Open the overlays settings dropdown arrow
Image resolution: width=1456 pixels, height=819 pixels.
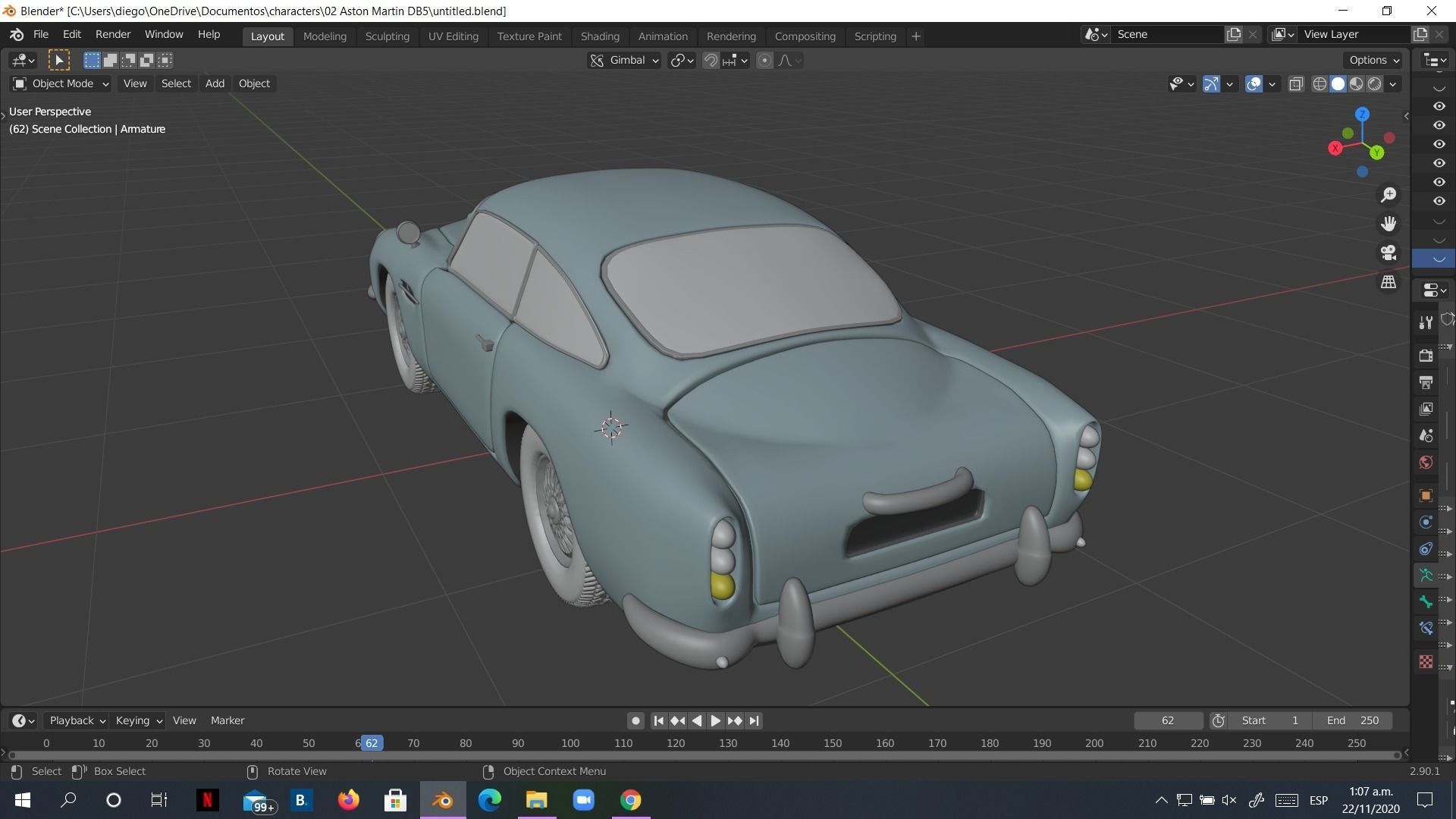(x=1272, y=84)
